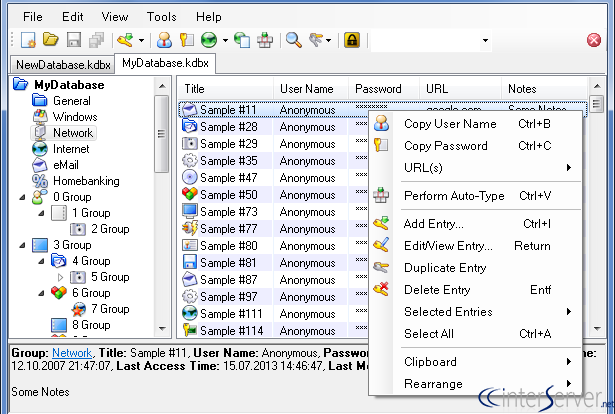The width and height of the screenshot is (615, 414).
Task: Open the Selected Entries submenu
Action: (475, 312)
